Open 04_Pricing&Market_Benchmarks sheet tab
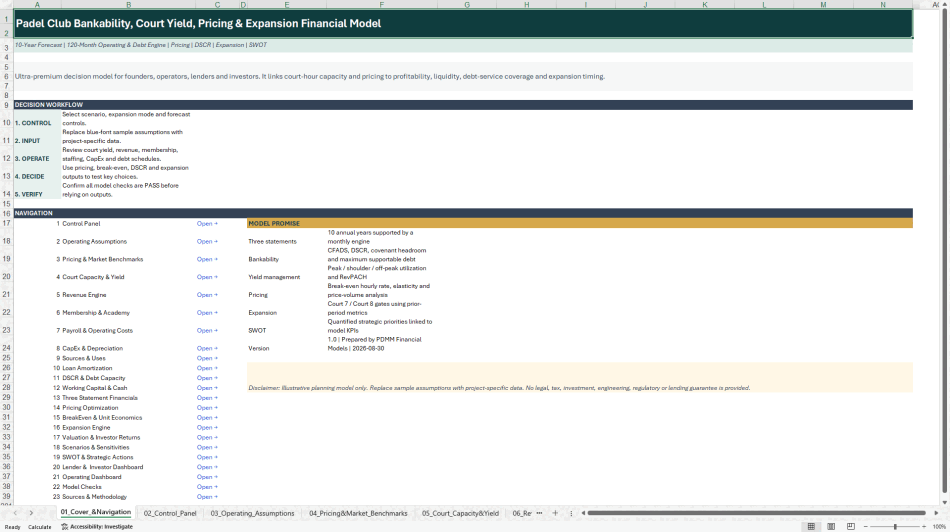Viewport: 950px width, 532px height. click(358, 513)
